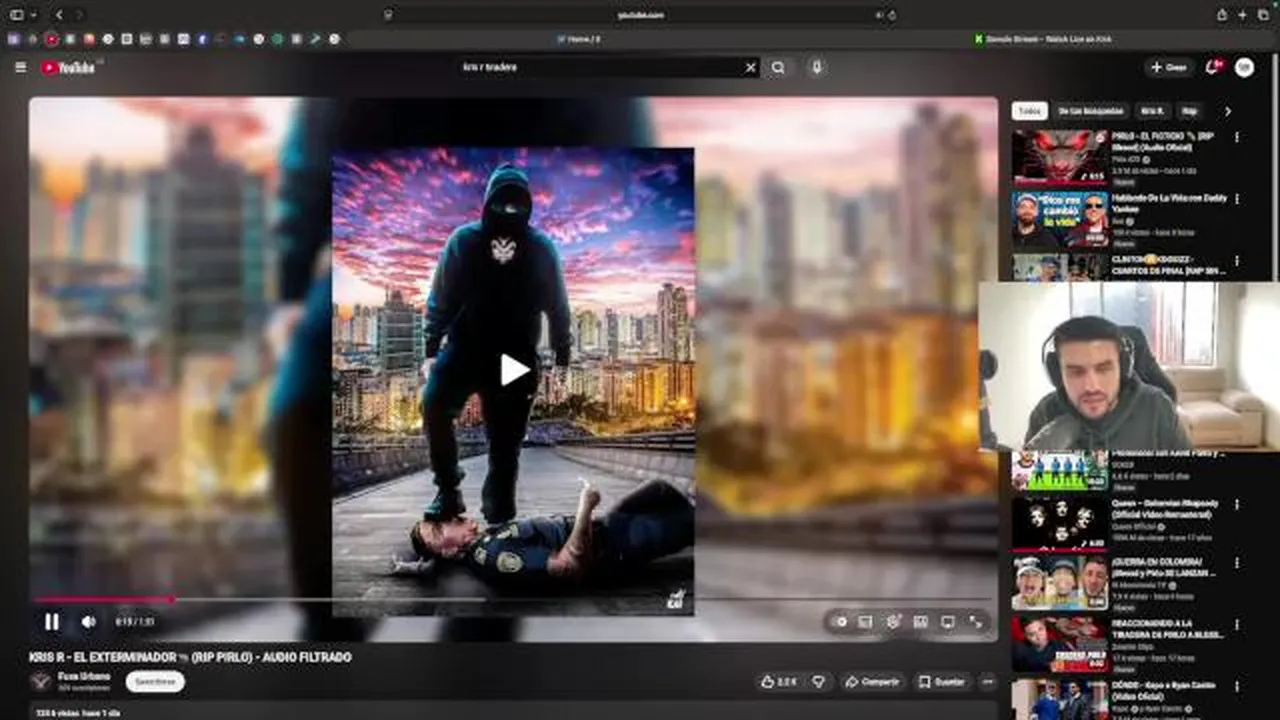Image resolution: width=1280 pixels, height=720 pixels.
Task: Show more filter chips with right chevron
Action: [x=1228, y=111]
